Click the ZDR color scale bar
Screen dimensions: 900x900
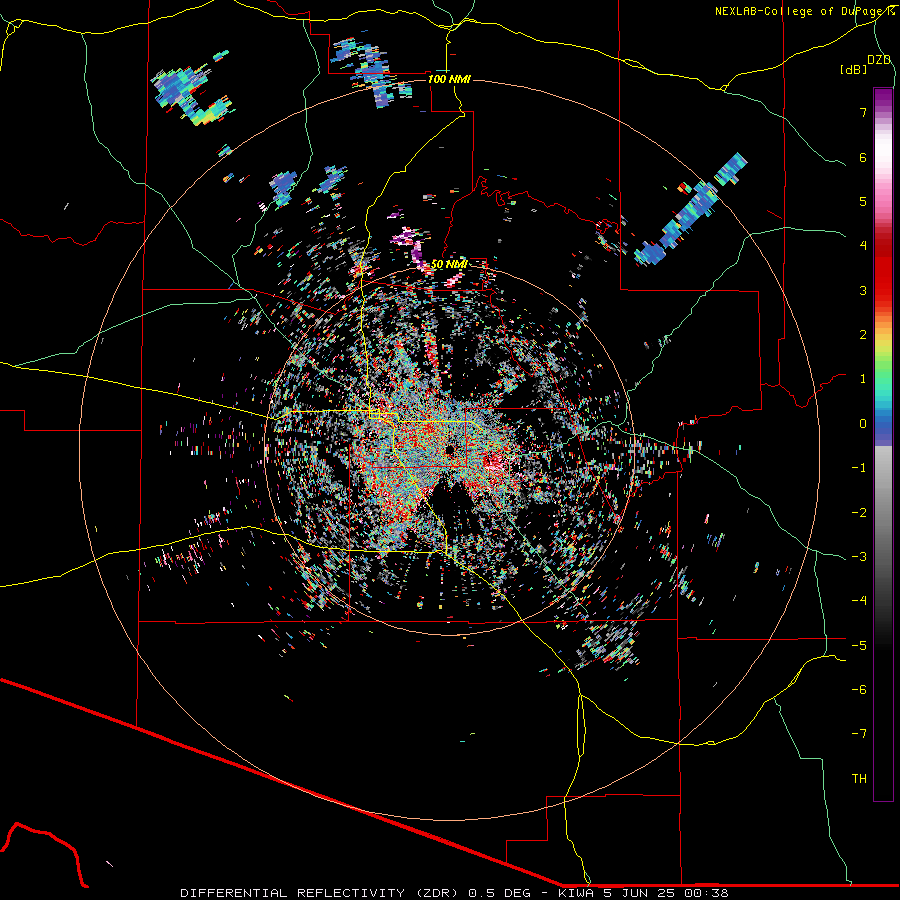pos(883,444)
